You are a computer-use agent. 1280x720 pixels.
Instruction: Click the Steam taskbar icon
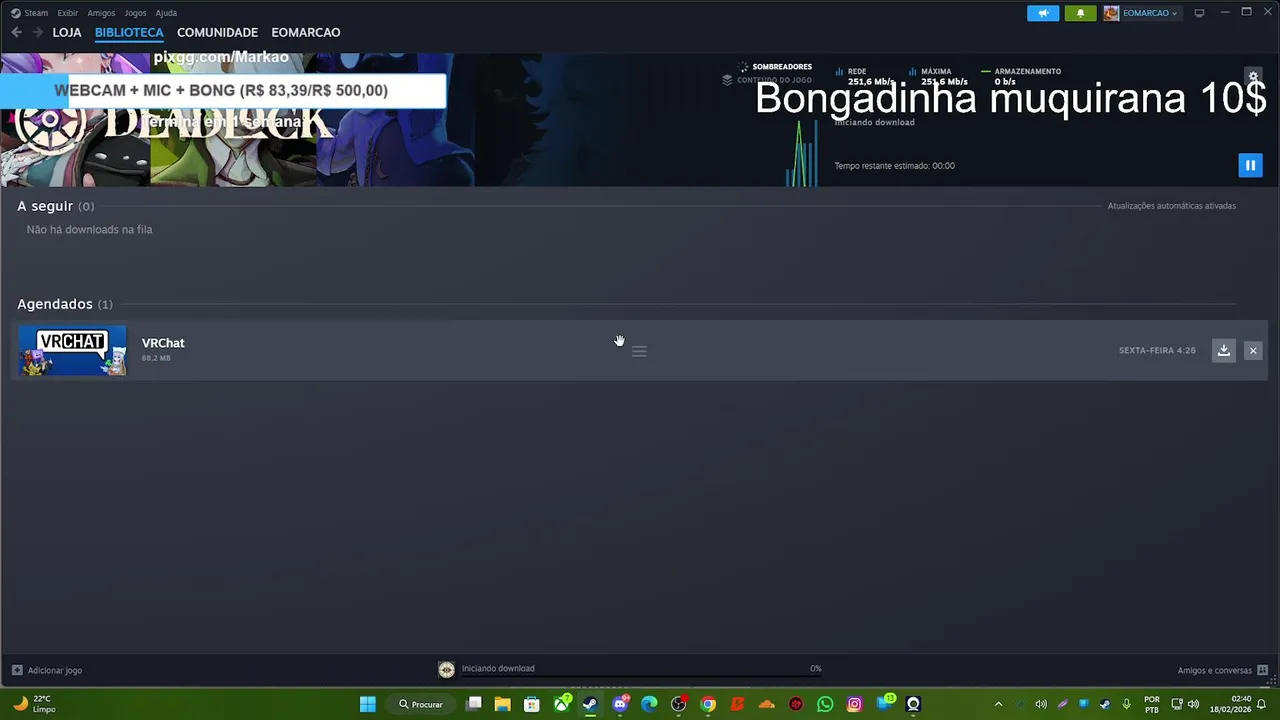tap(591, 704)
